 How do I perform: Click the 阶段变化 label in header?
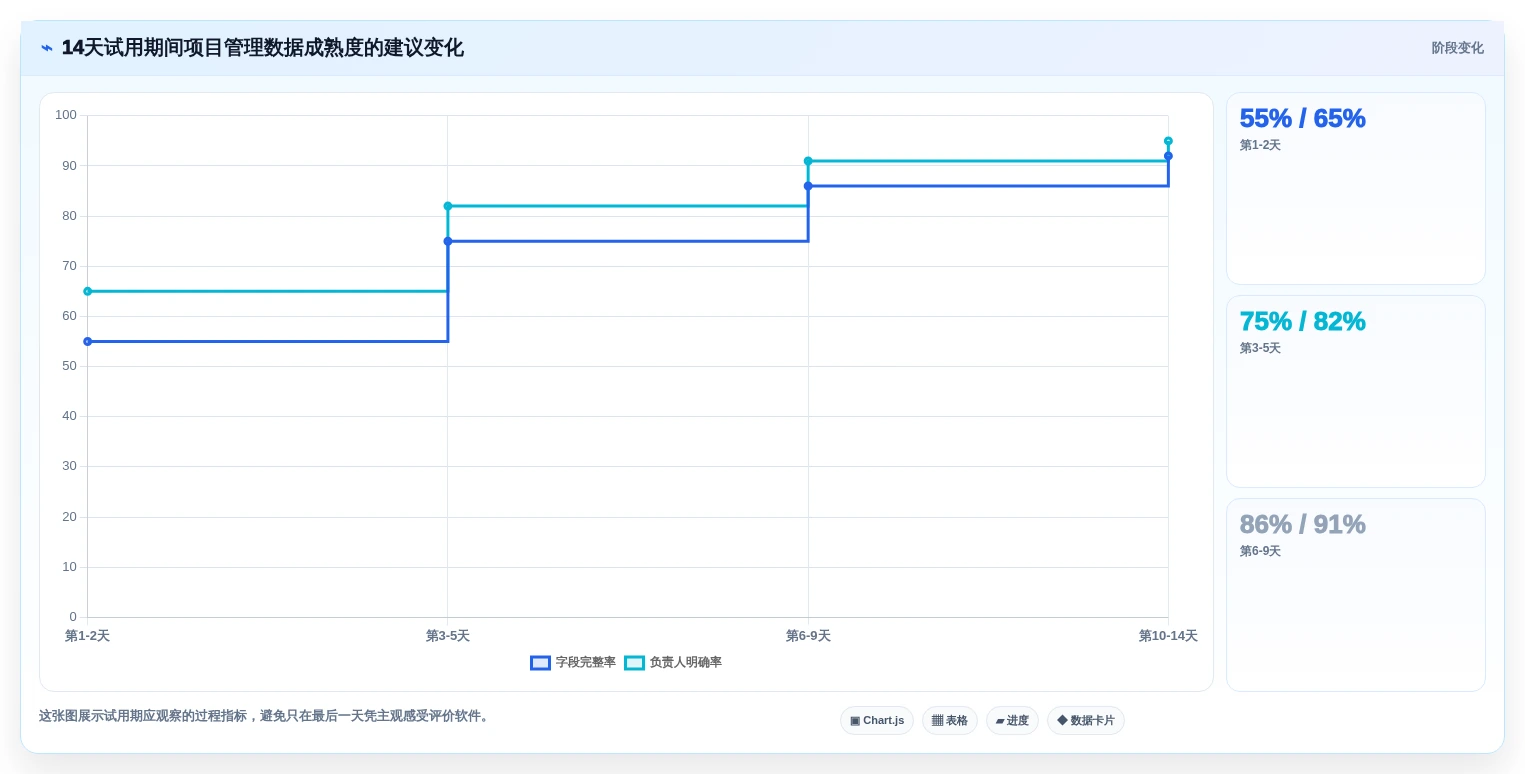click(x=1457, y=48)
